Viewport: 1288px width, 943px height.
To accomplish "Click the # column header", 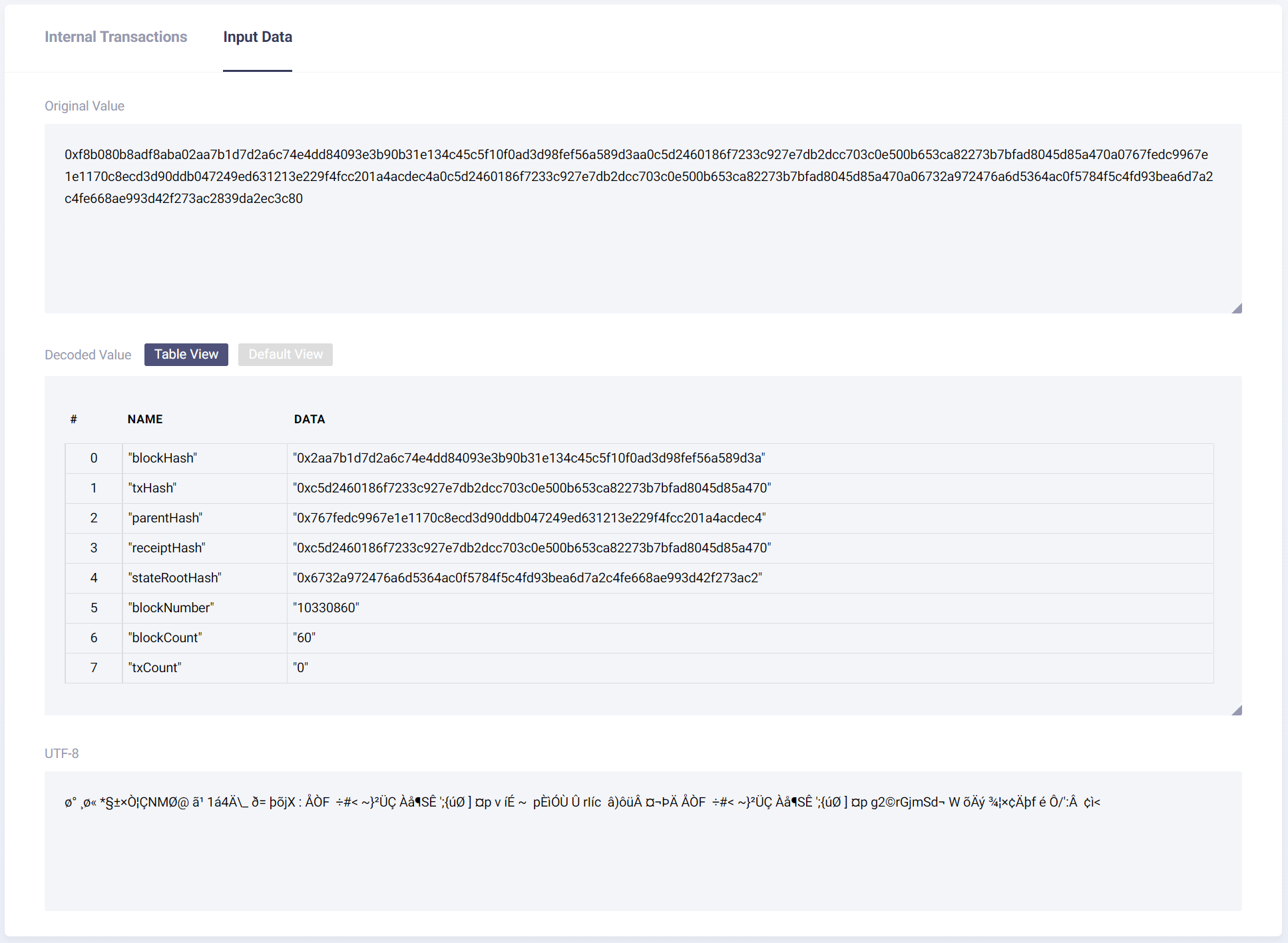I will coord(74,419).
